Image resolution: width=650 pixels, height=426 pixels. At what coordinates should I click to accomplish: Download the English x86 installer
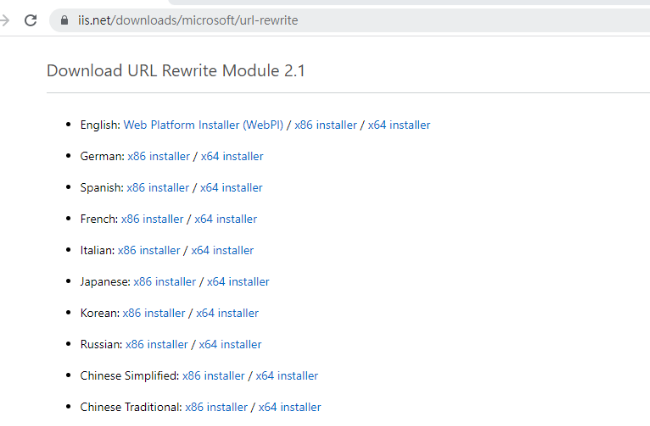325,125
